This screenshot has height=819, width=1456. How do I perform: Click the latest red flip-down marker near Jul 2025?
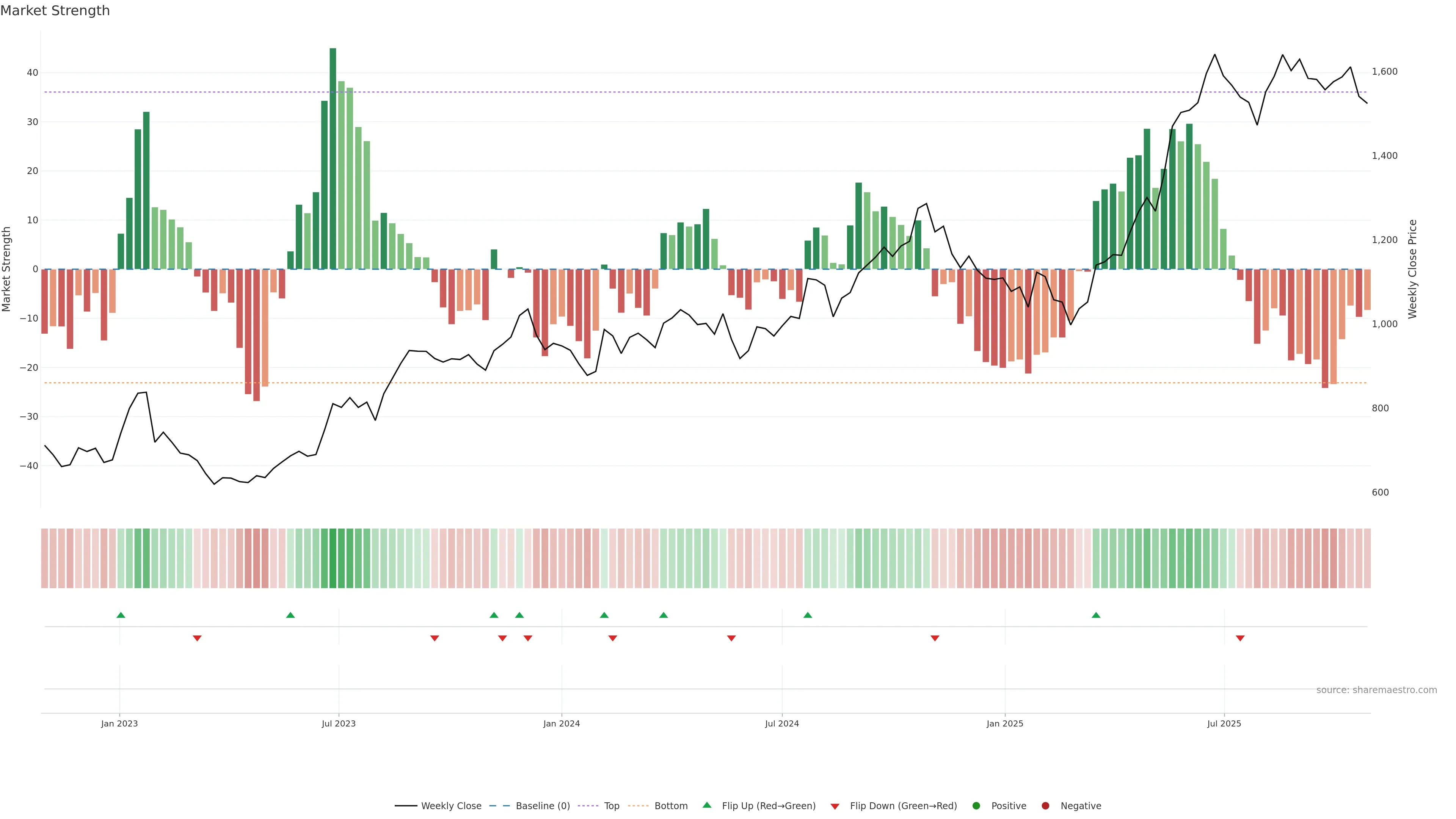1240,638
